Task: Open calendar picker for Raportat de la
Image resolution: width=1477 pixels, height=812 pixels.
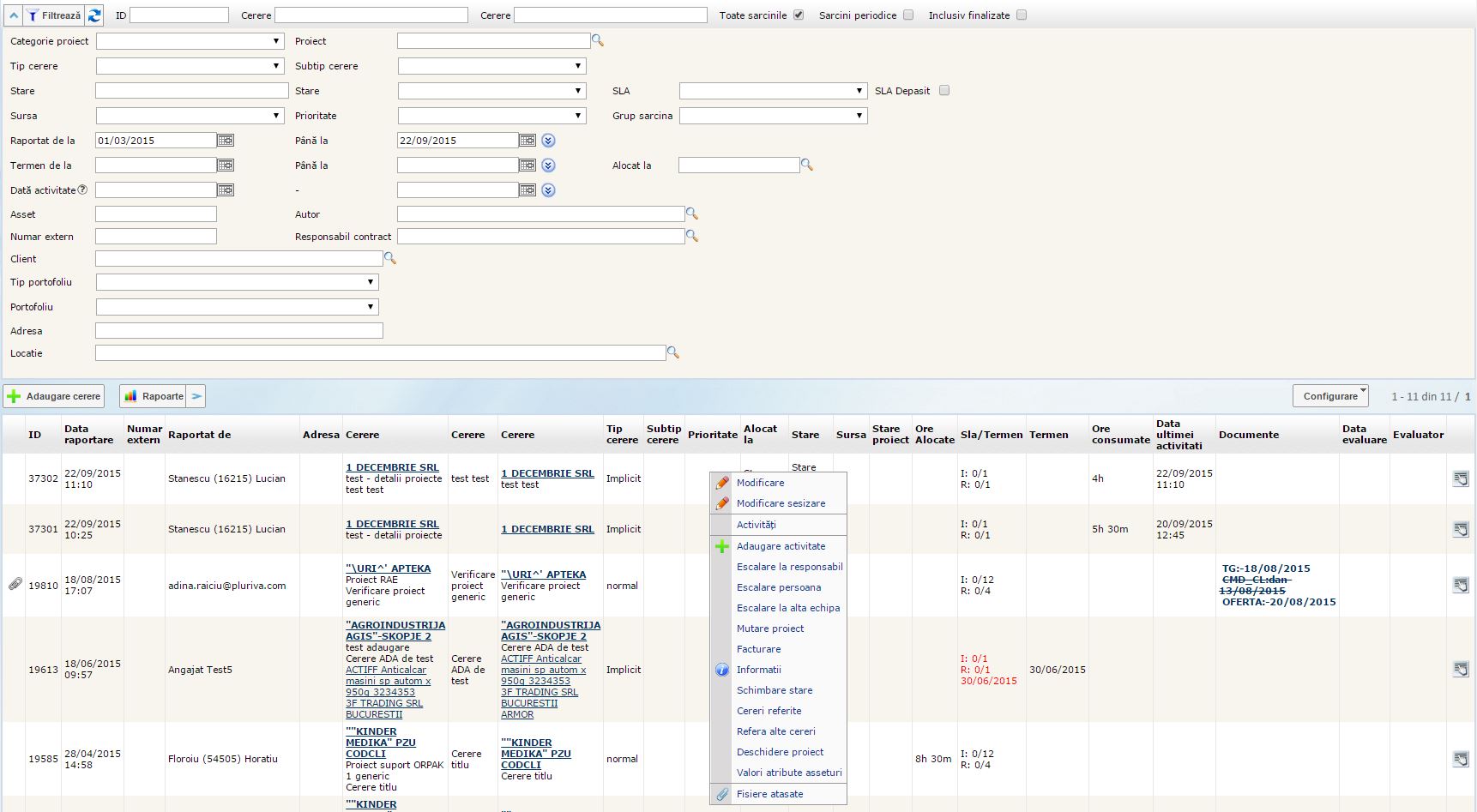Action: pyautogui.click(x=226, y=141)
